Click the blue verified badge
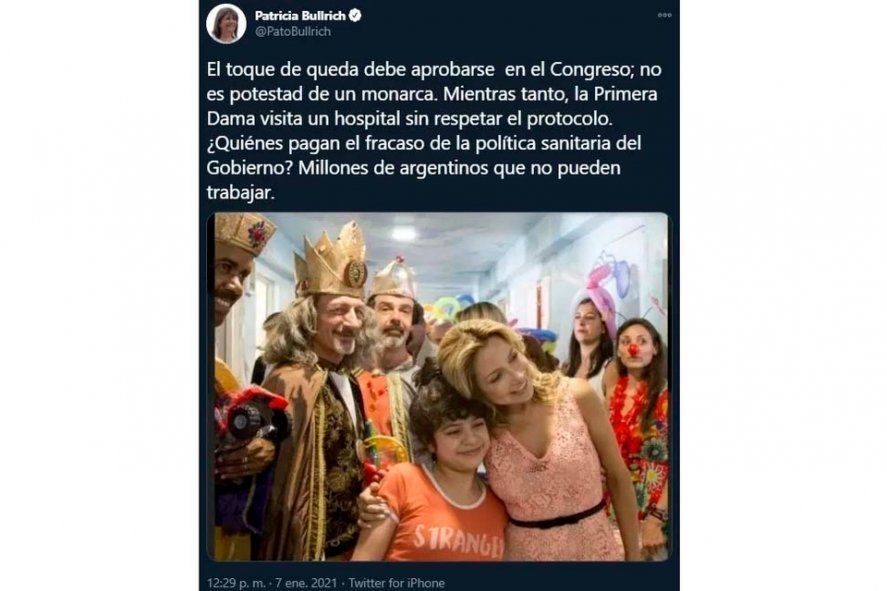887x591 pixels. click(x=355, y=15)
